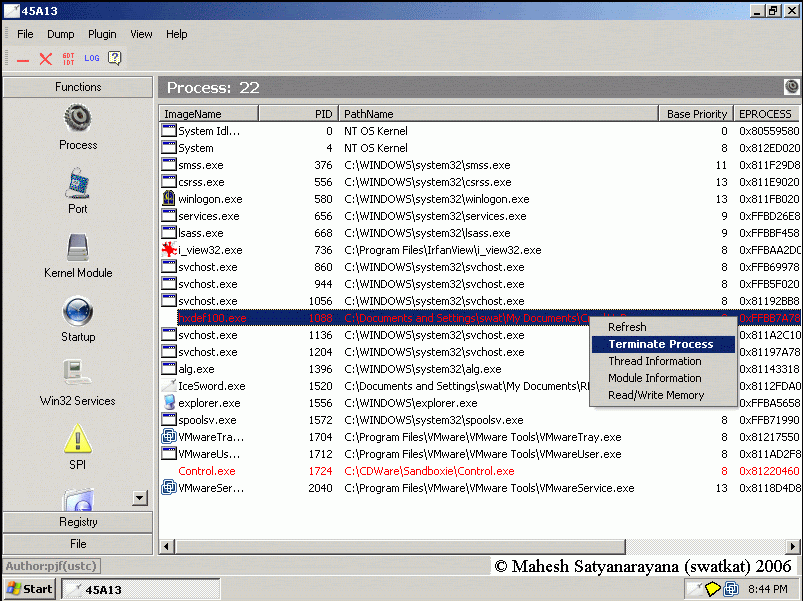The image size is (803, 601).
Task: Choose Module Information from context menu
Action: click(663, 378)
